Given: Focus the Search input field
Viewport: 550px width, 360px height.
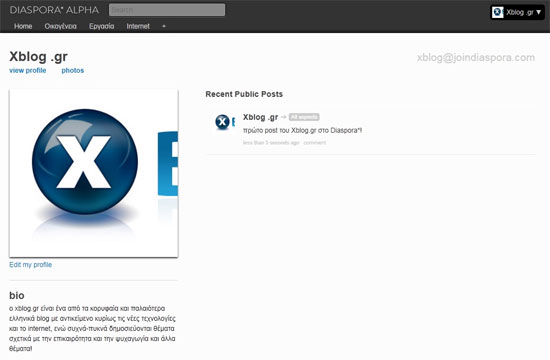Looking at the screenshot, I should coord(167,10).
